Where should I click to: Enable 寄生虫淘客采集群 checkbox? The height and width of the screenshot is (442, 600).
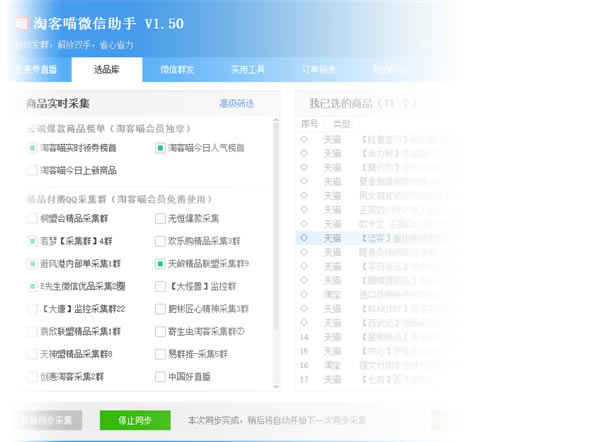(x=160, y=331)
